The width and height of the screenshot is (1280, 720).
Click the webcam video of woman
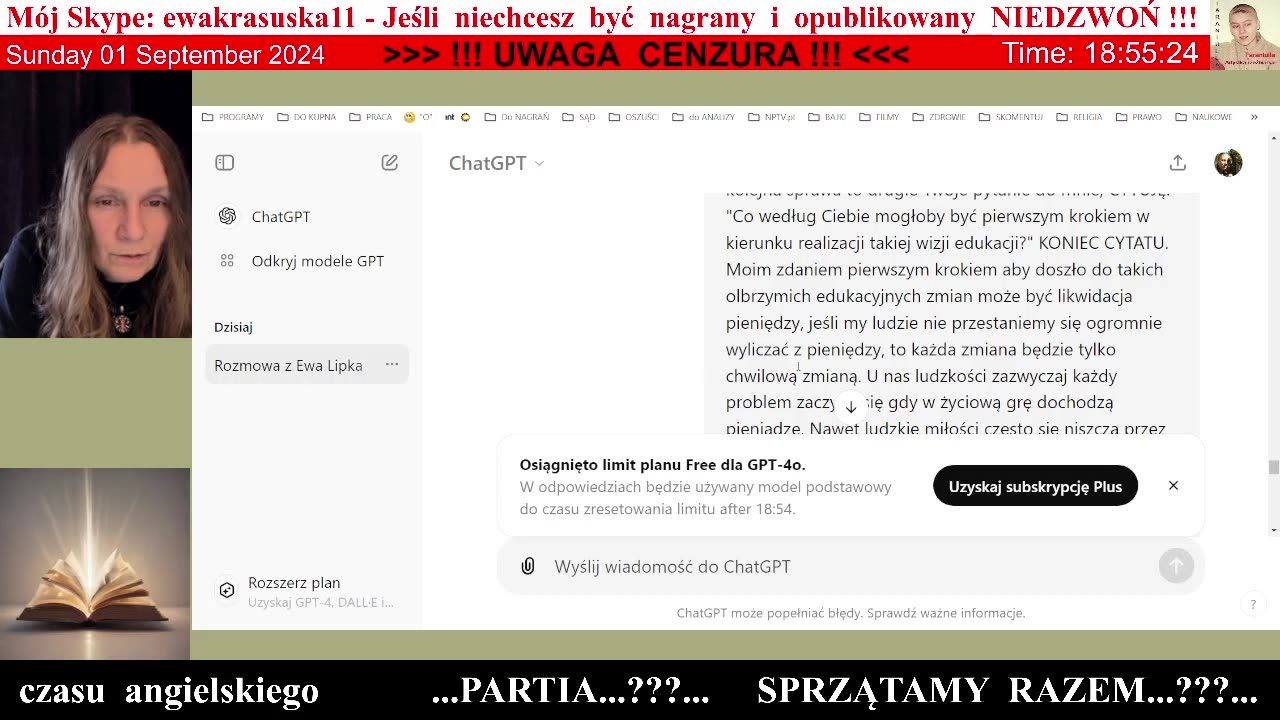[96, 204]
